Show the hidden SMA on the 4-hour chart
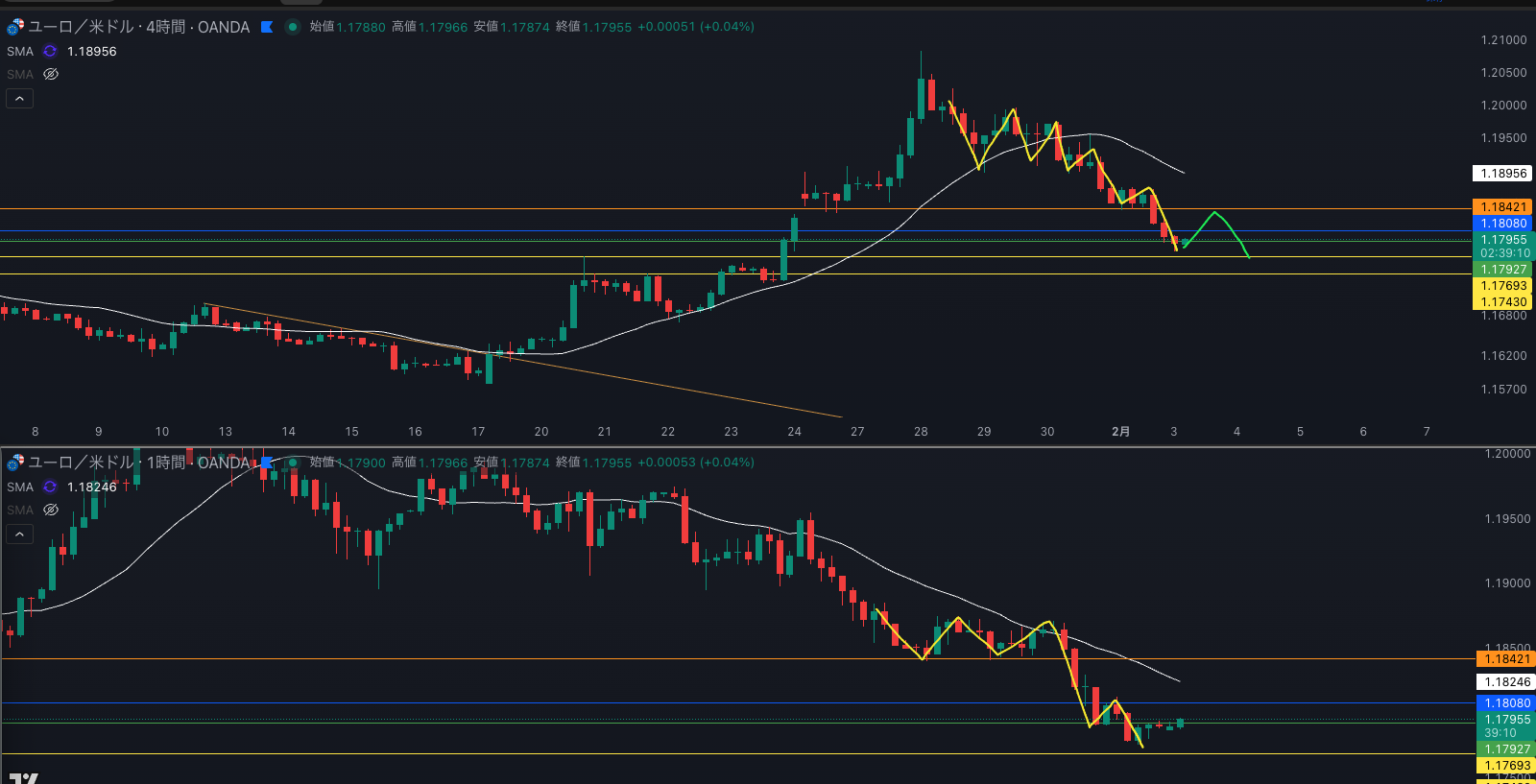Viewport: 1536px width, 784px height. [x=51, y=75]
